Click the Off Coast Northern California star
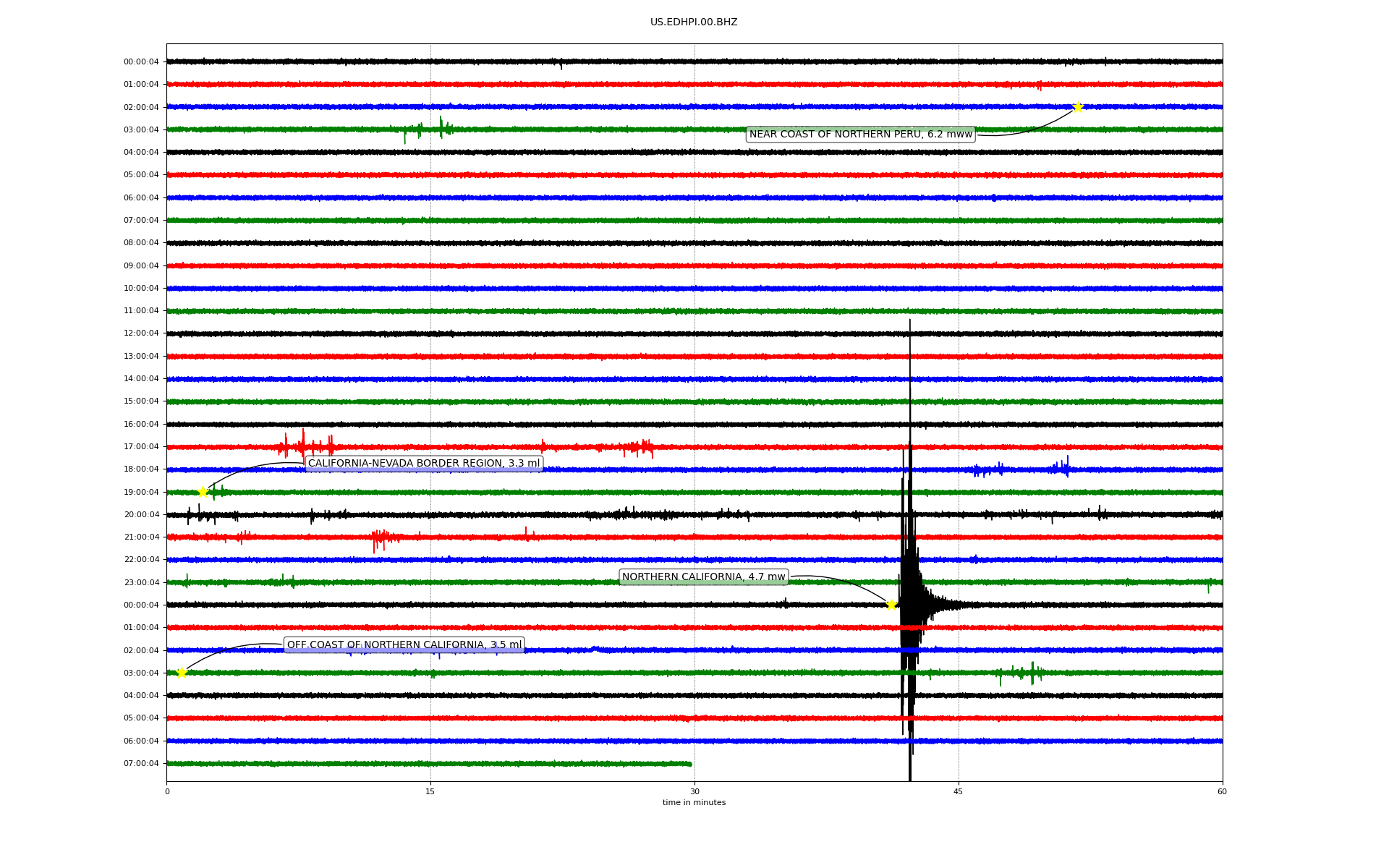 (182, 673)
